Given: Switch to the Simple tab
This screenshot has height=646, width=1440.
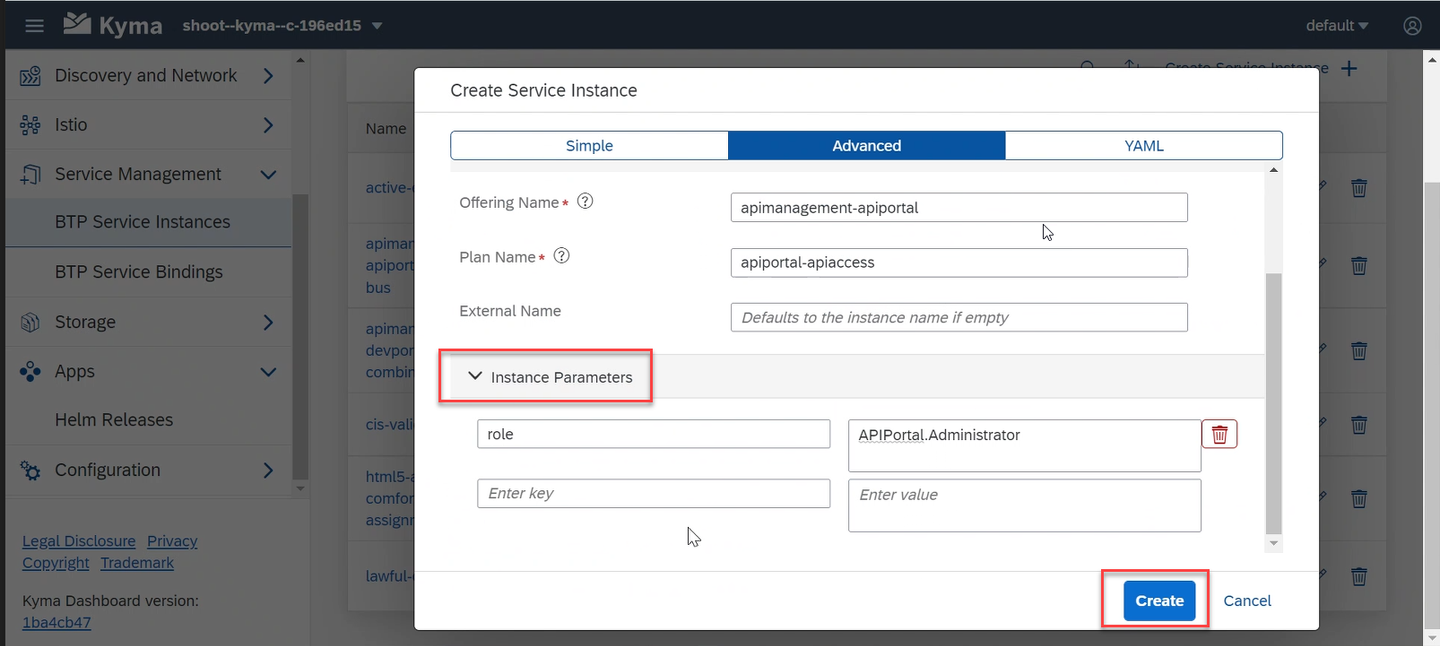Looking at the screenshot, I should pyautogui.click(x=589, y=145).
